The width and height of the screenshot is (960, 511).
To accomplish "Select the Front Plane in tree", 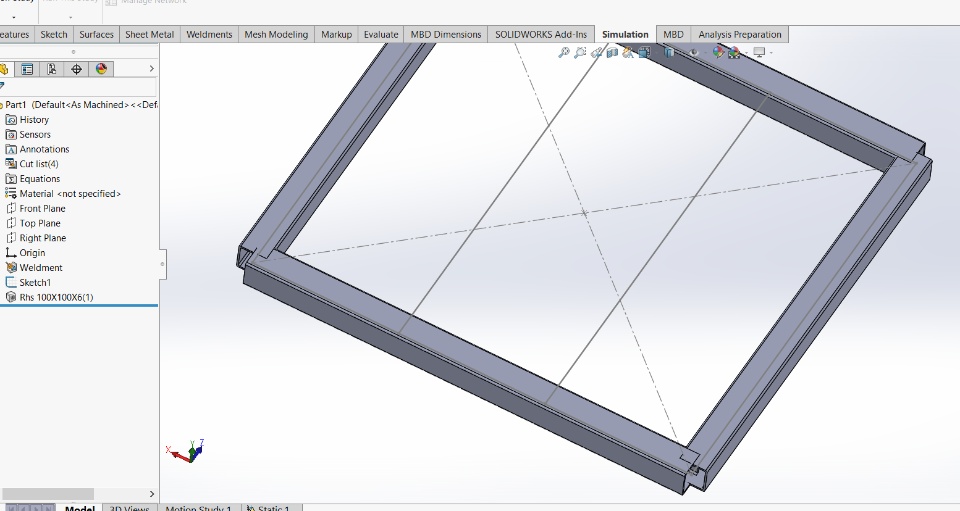I will [x=36, y=209].
